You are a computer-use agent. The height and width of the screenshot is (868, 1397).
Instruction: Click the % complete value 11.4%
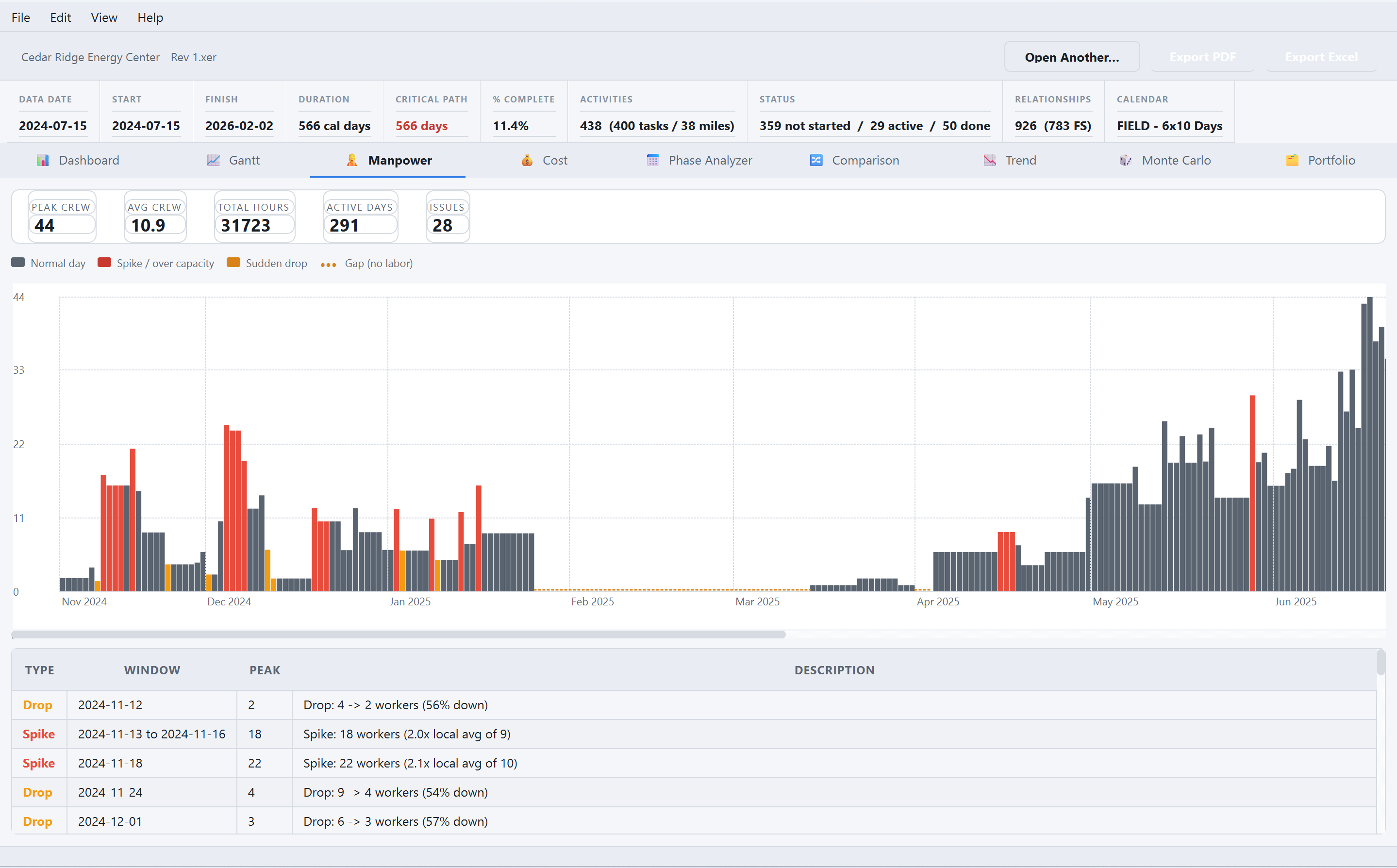pos(510,126)
